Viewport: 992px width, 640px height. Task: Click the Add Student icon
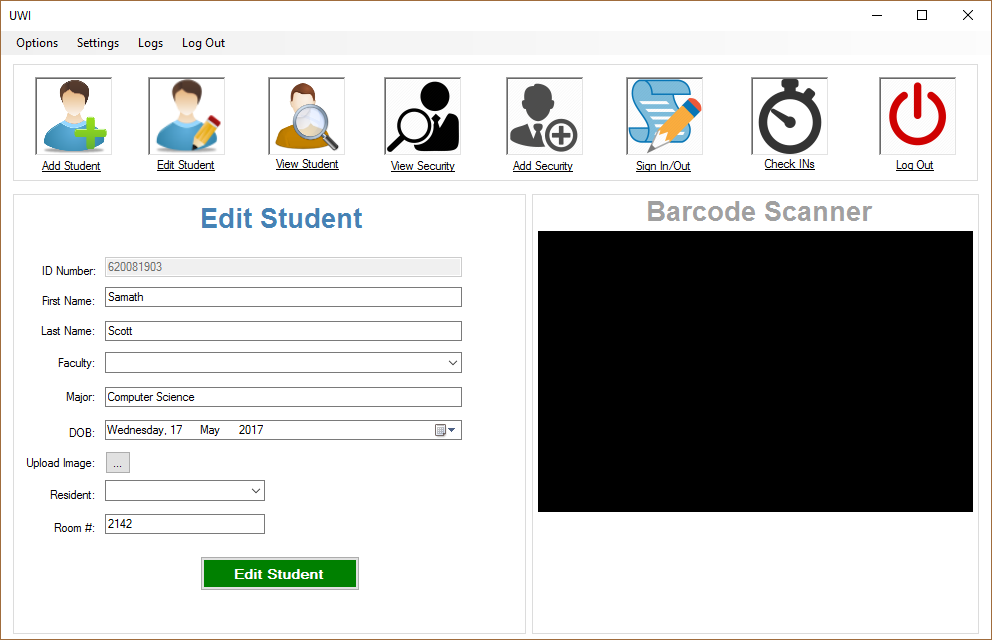(x=73, y=116)
